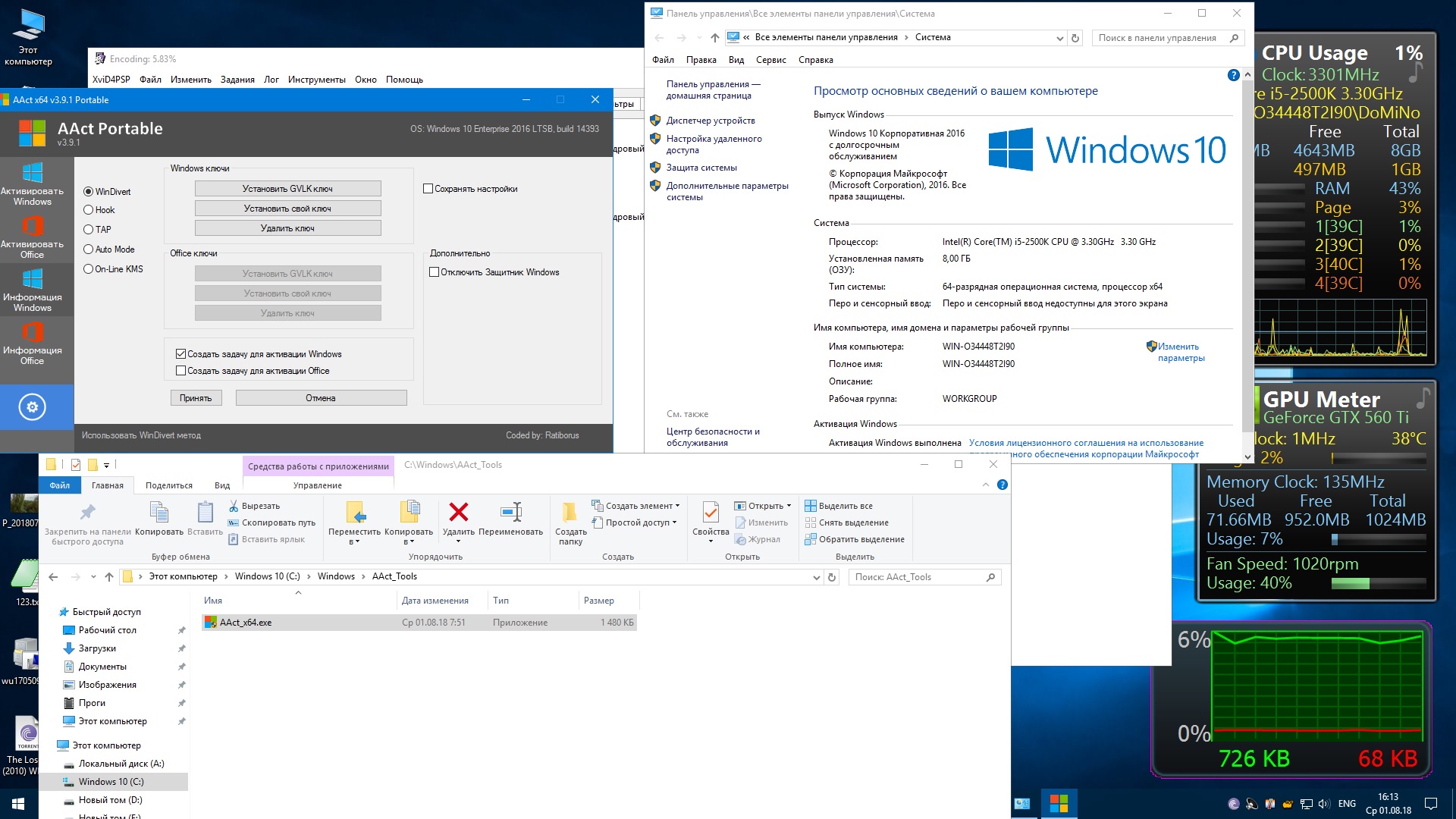Open Office information in AAct sidebar
The height and width of the screenshot is (819, 1456).
tap(33, 344)
